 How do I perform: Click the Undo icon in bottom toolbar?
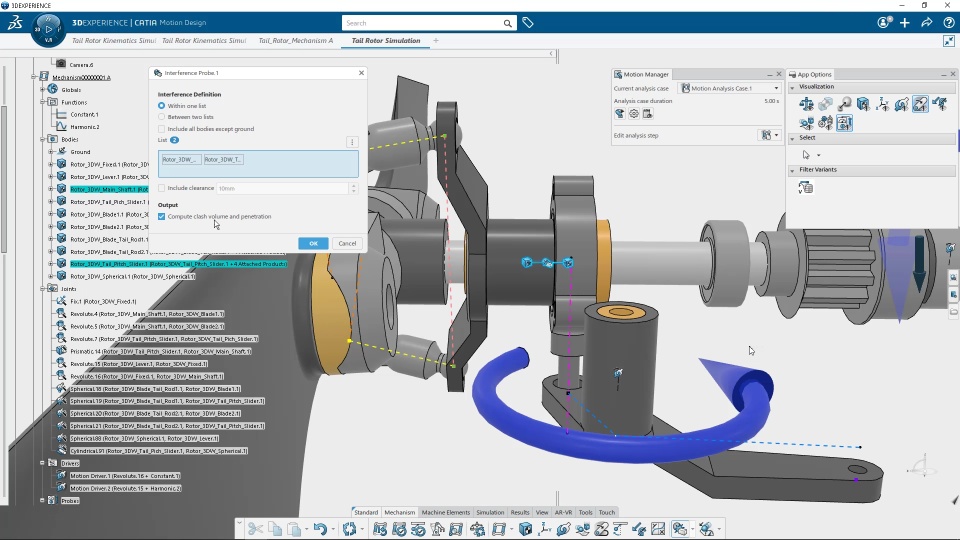[321, 529]
